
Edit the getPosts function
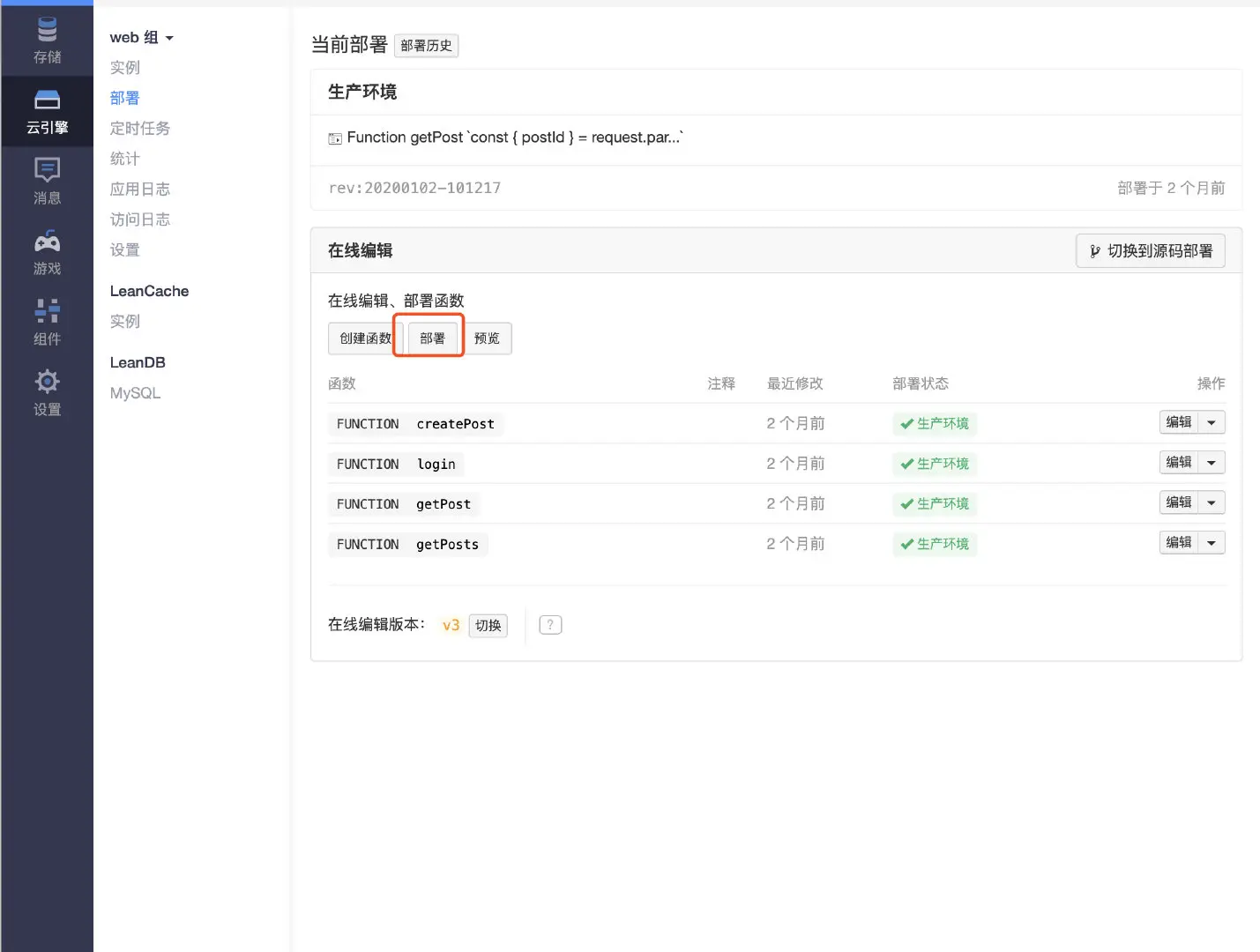(1179, 543)
